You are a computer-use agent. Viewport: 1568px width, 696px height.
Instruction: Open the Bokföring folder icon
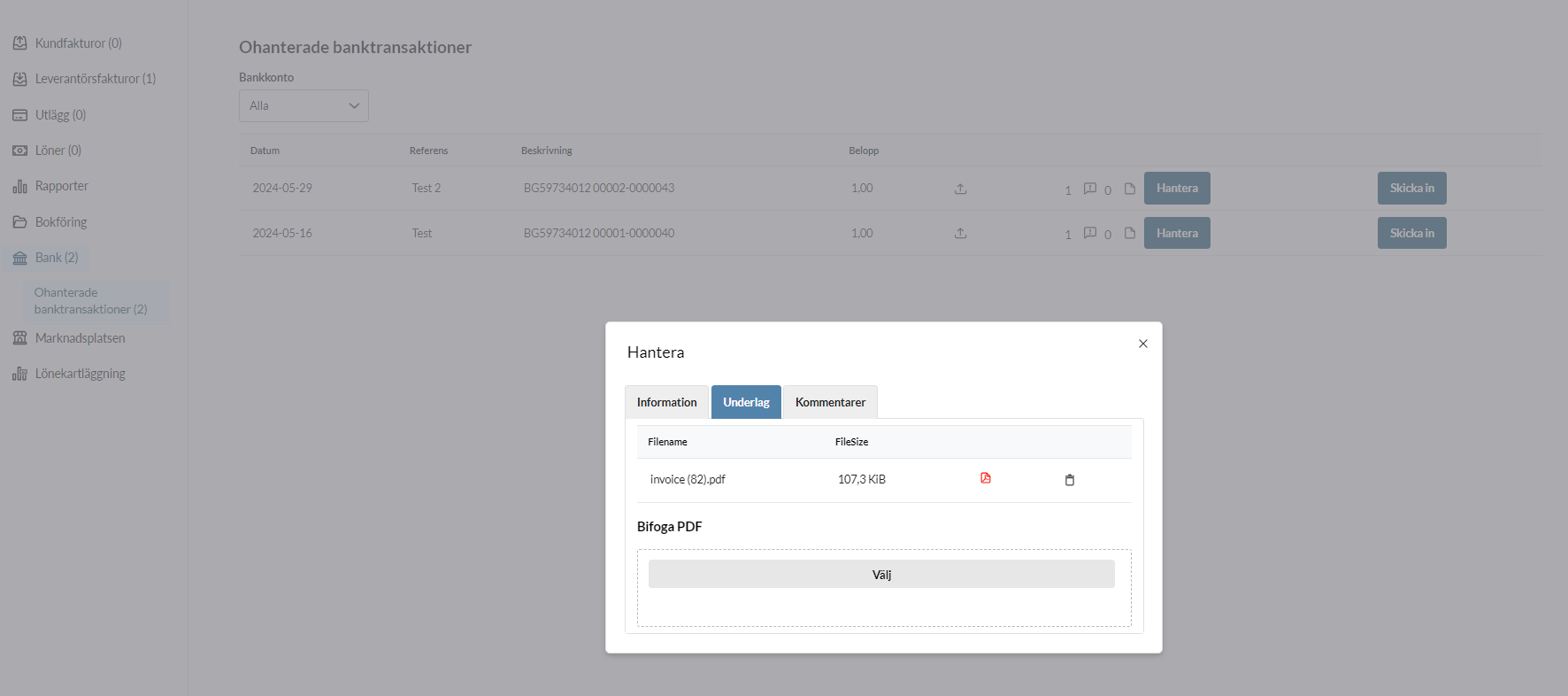(19, 222)
